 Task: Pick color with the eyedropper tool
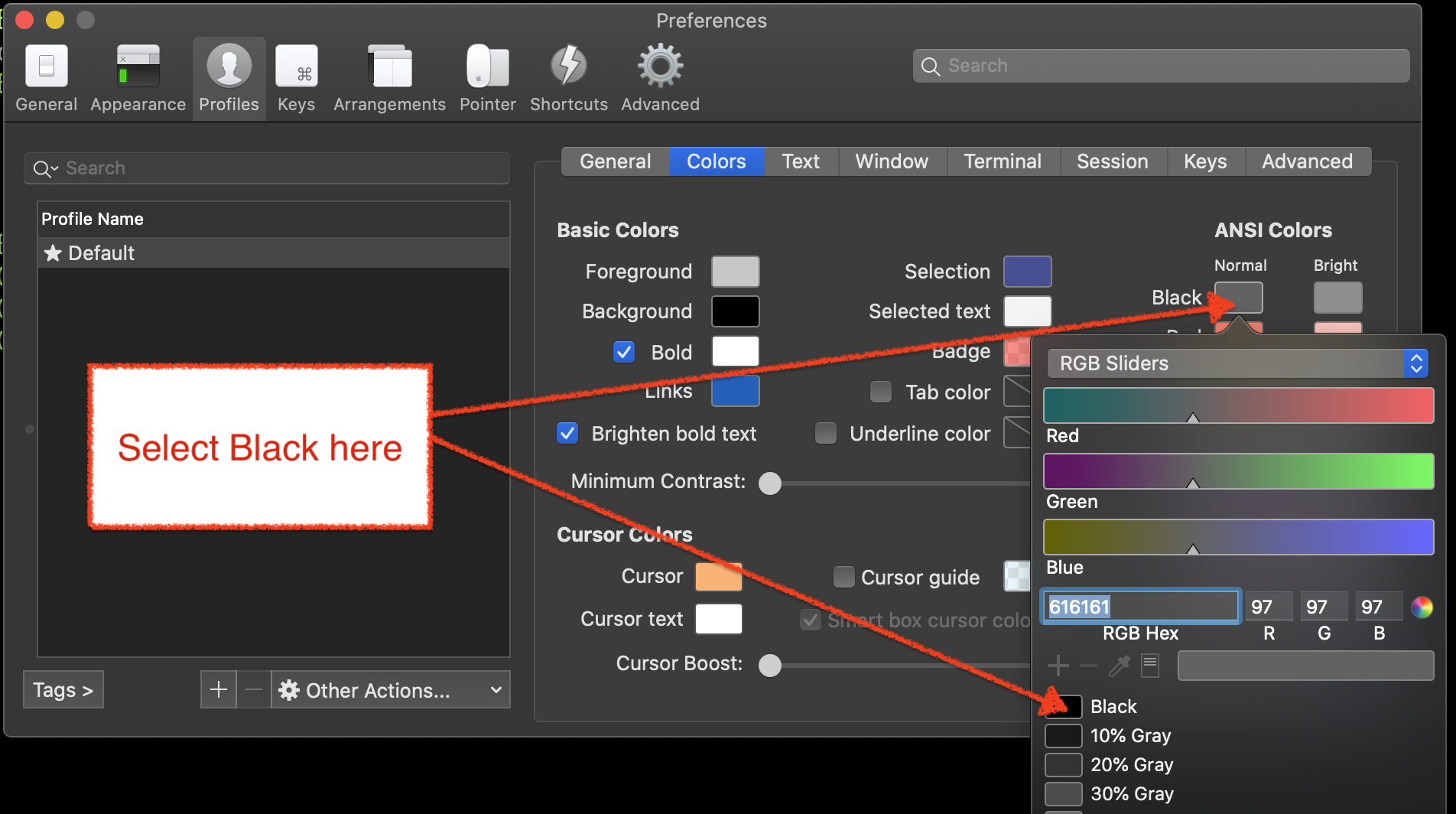click(x=1120, y=666)
